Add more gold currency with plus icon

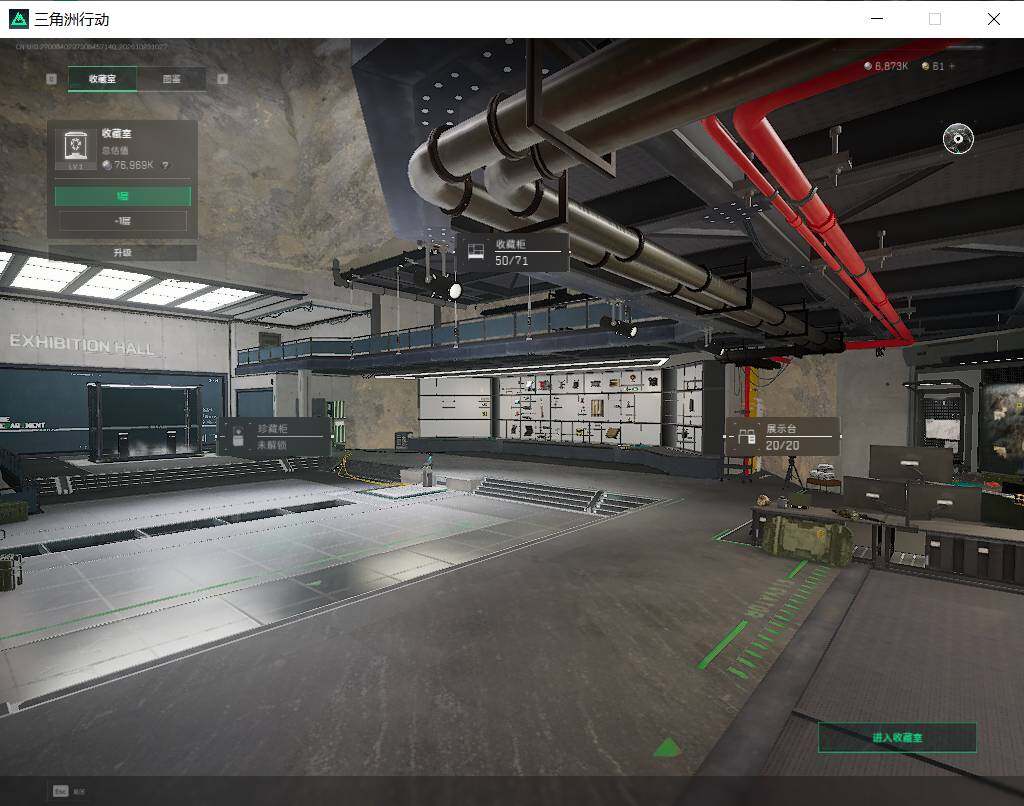(x=952, y=66)
